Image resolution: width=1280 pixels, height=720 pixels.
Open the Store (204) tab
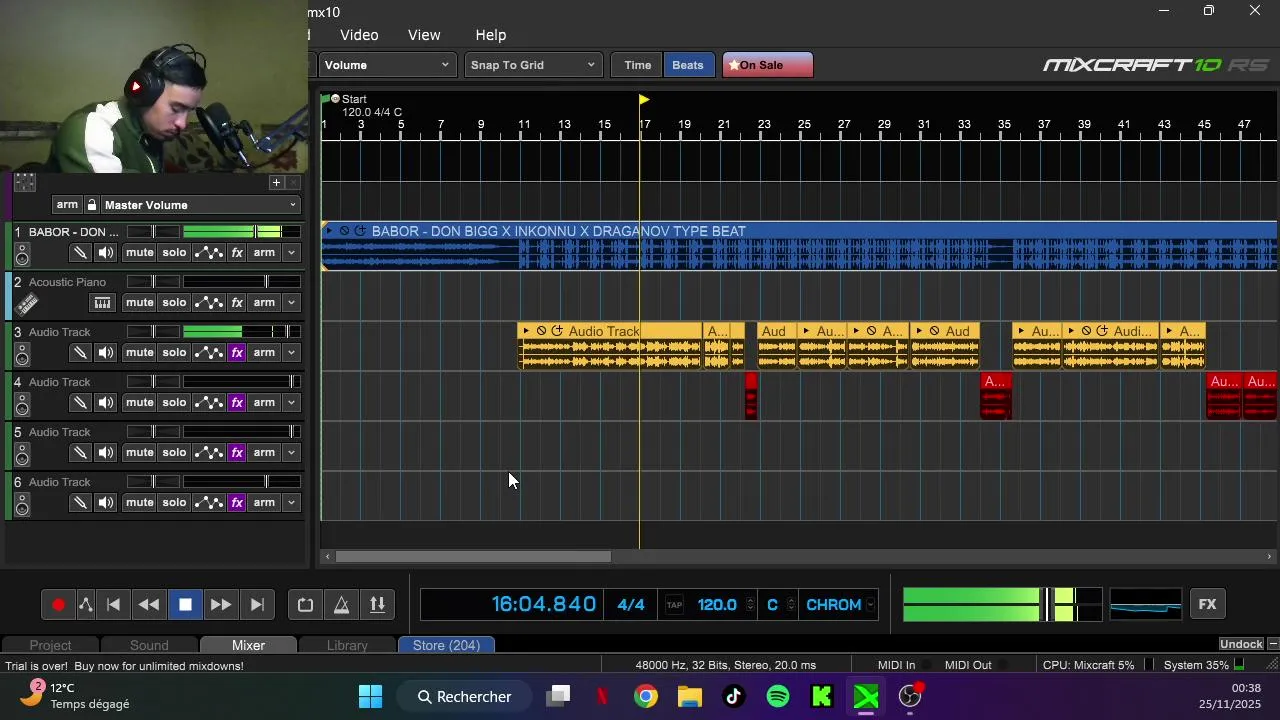coord(446,645)
